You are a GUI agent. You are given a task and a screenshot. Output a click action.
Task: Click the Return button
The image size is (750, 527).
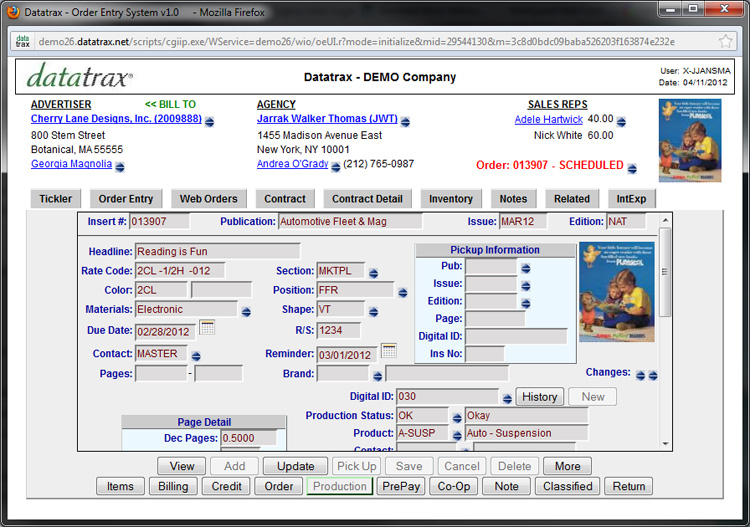coord(629,486)
